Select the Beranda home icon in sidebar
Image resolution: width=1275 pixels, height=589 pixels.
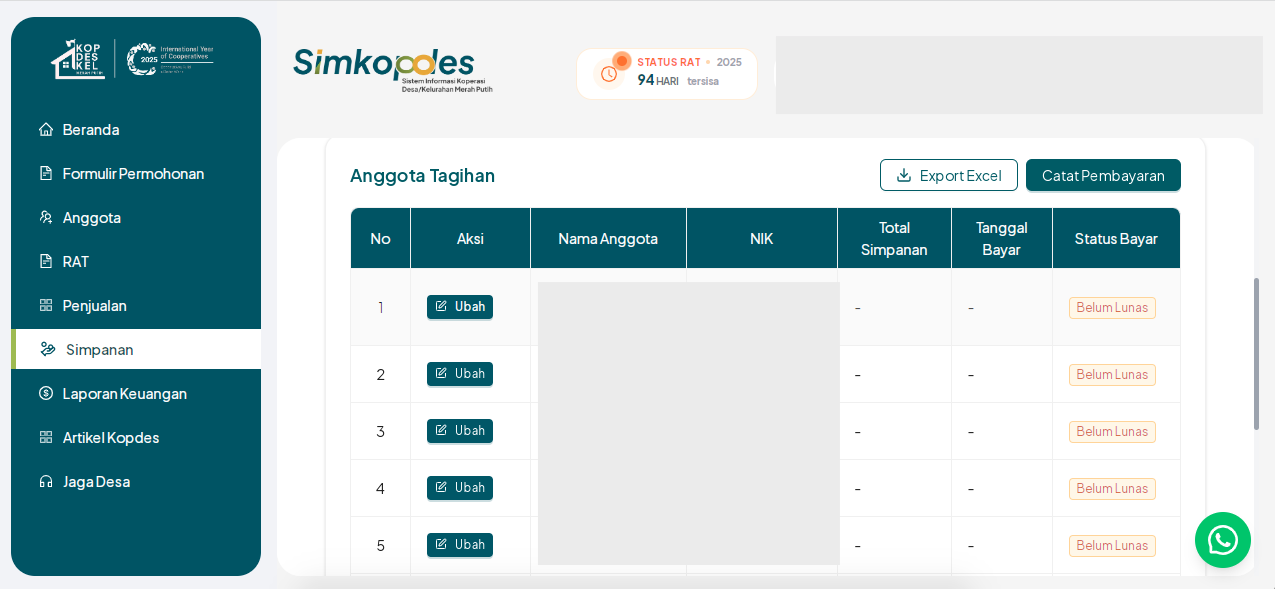point(45,129)
